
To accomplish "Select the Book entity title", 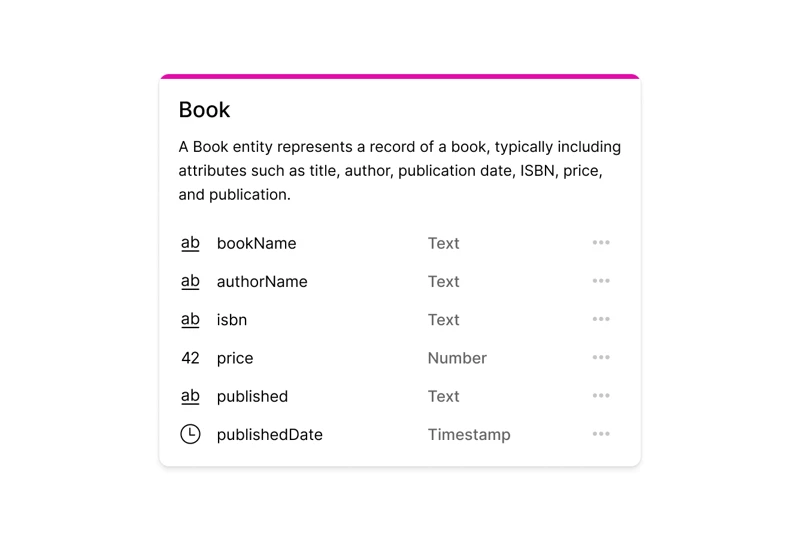I will (204, 110).
